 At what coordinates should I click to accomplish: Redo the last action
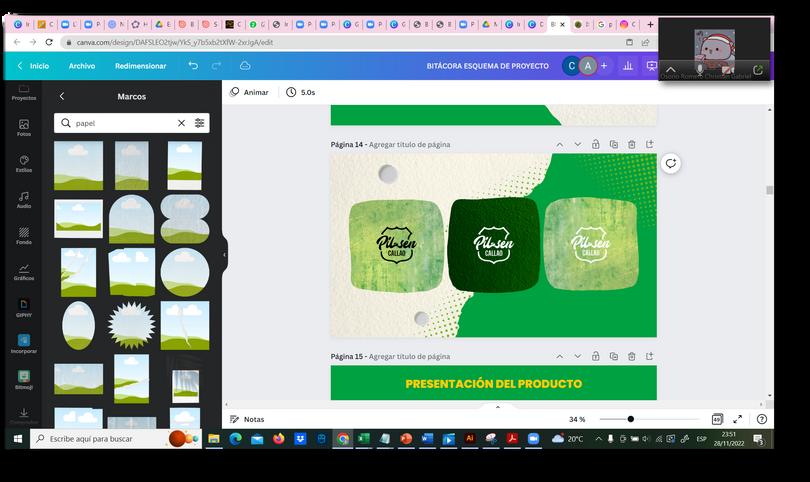tap(216, 66)
